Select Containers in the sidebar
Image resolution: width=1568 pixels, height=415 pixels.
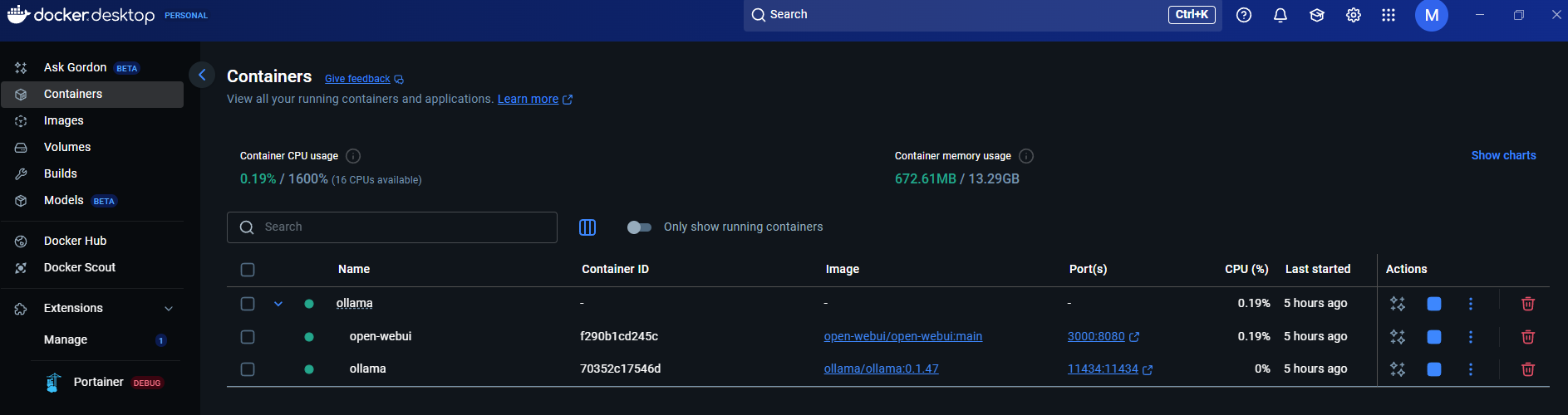[x=91, y=94]
